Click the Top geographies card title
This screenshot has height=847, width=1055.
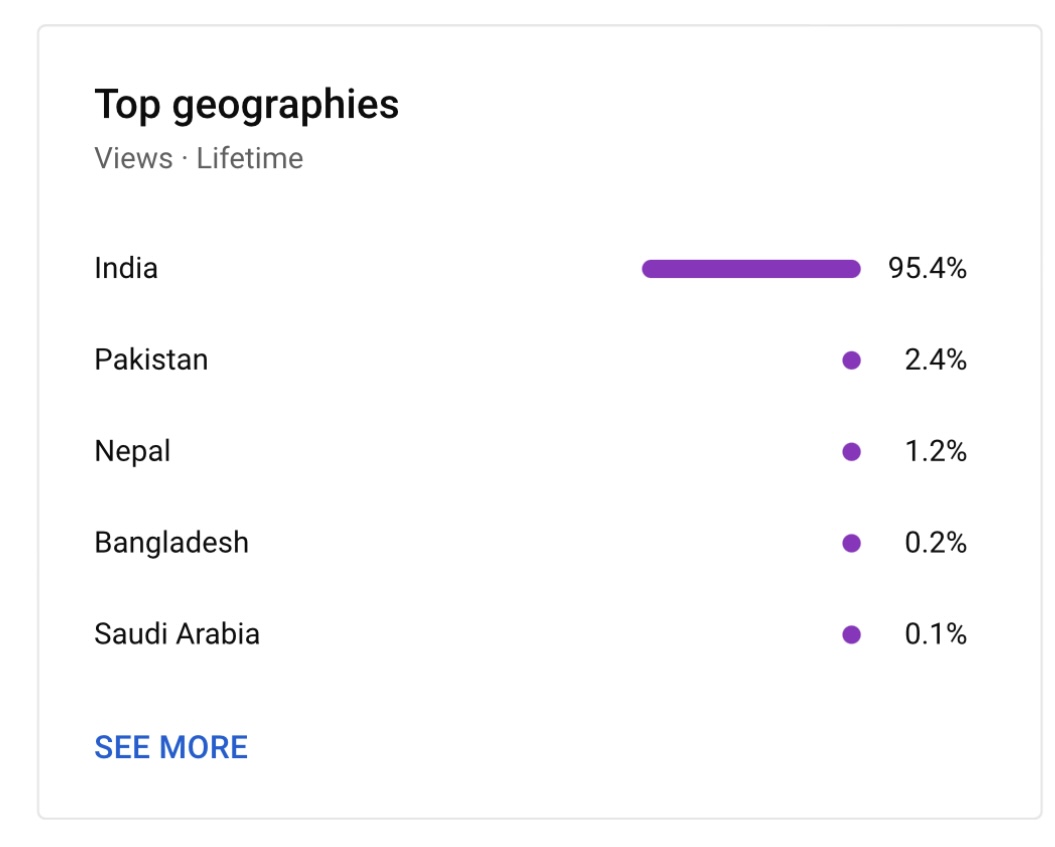click(247, 106)
